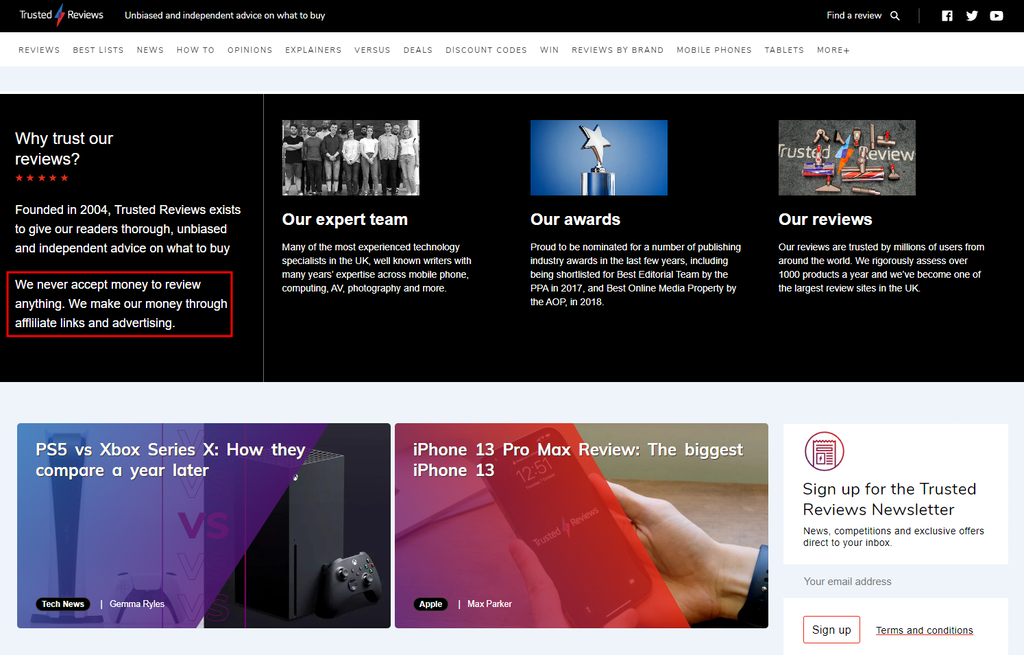Open the iPhone 13 Pro Max Review article

(x=578, y=460)
